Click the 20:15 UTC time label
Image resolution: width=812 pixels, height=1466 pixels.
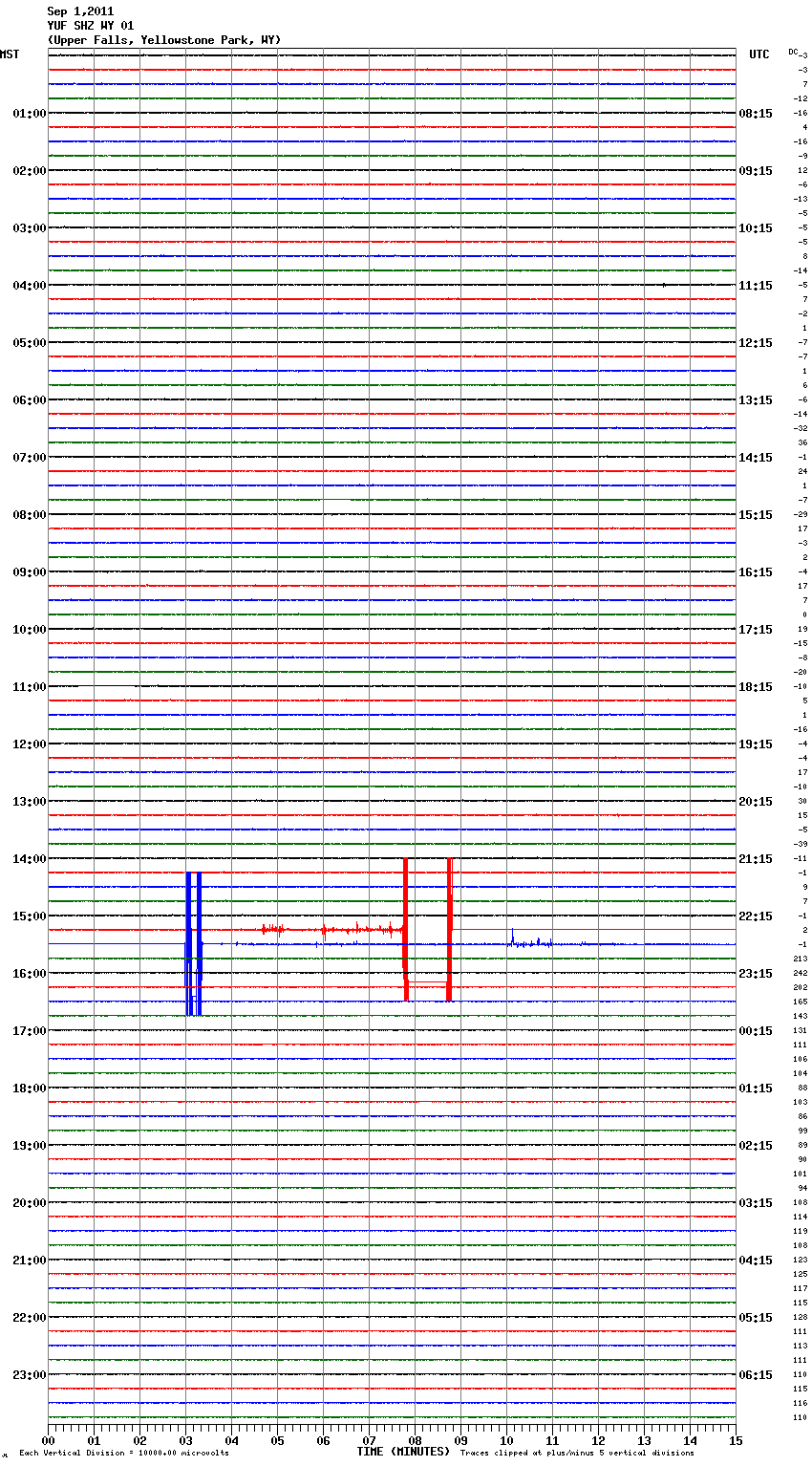[x=756, y=801]
